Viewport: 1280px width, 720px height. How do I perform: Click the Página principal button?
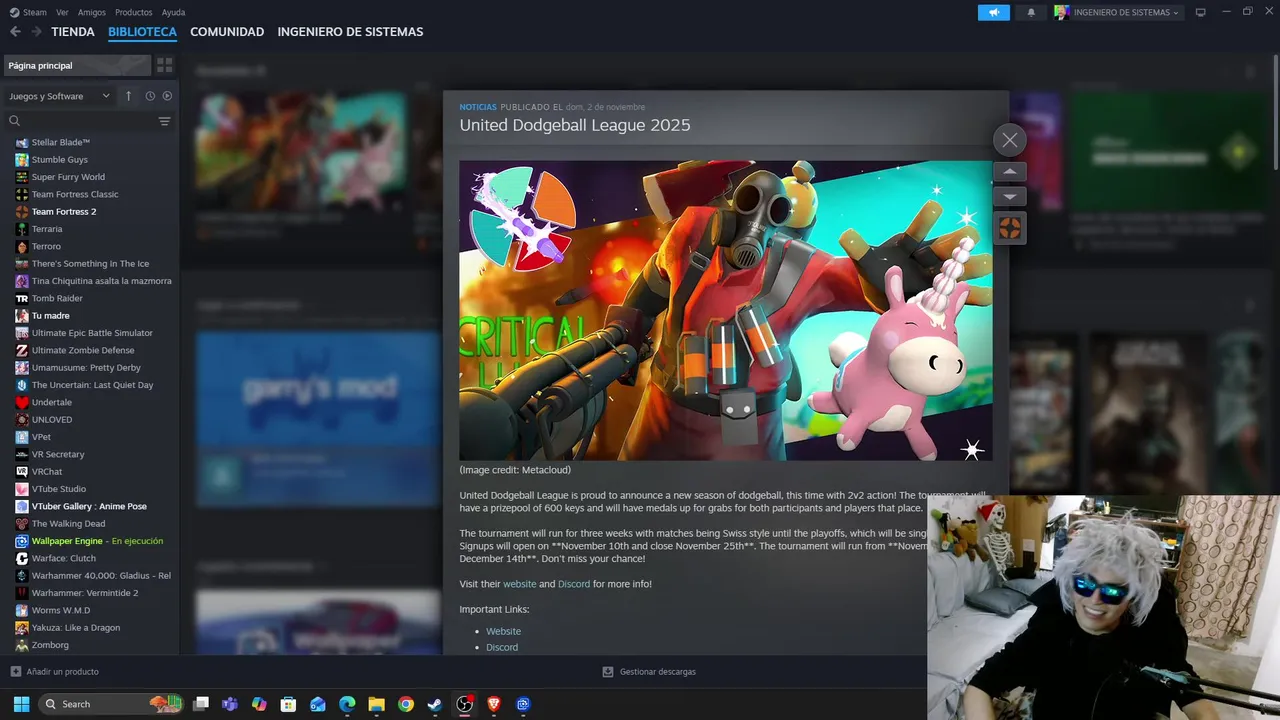tap(76, 65)
